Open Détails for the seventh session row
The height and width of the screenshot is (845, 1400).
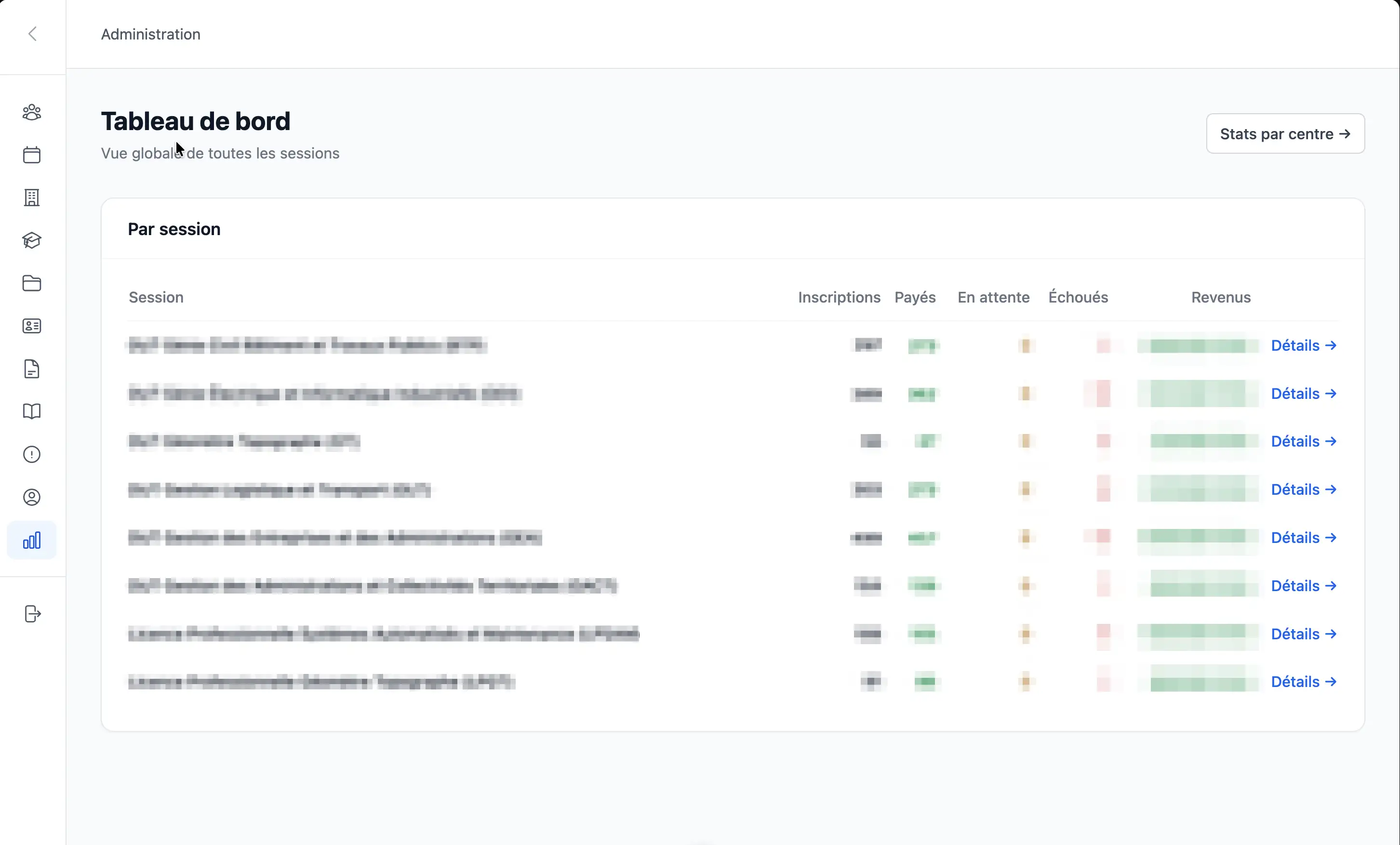click(x=1304, y=634)
